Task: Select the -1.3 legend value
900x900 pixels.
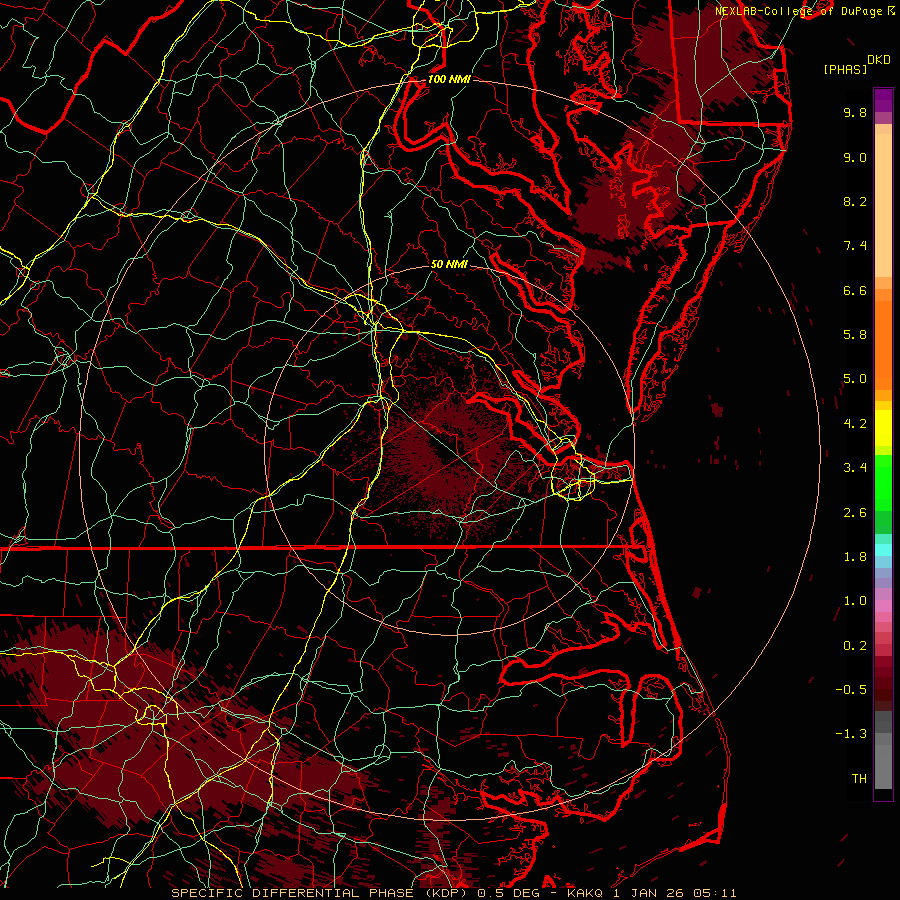Action: click(851, 734)
